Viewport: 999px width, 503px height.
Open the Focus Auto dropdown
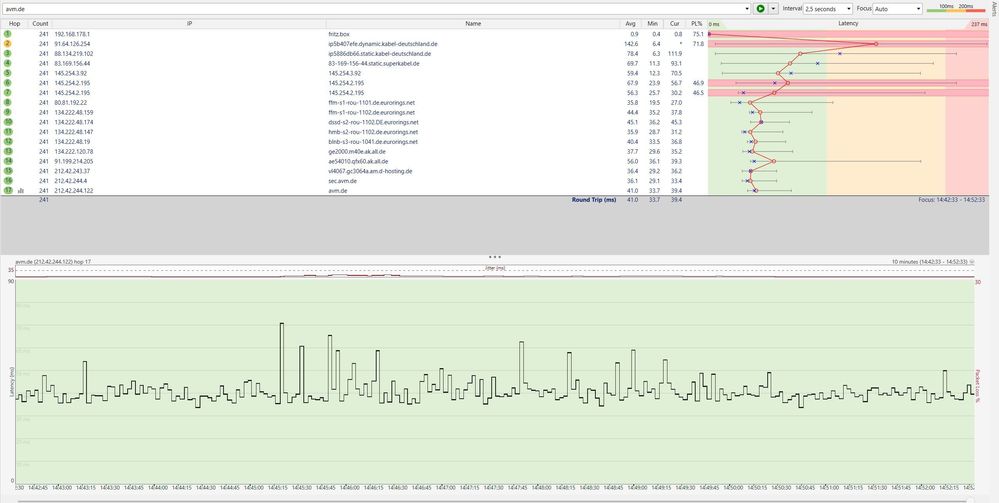tap(897, 9)
